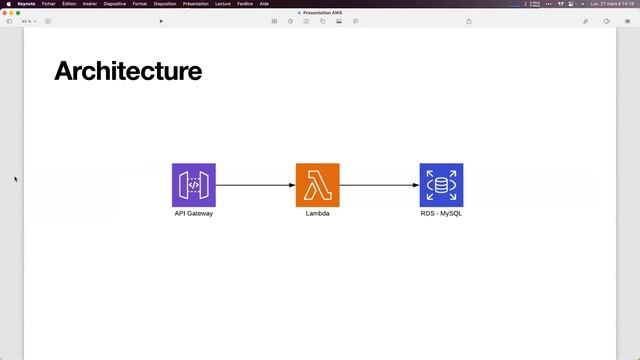The height and width of the screenshot is (360, 640).
Task: Open the Document inspector icon
Action: pos(627,21)
